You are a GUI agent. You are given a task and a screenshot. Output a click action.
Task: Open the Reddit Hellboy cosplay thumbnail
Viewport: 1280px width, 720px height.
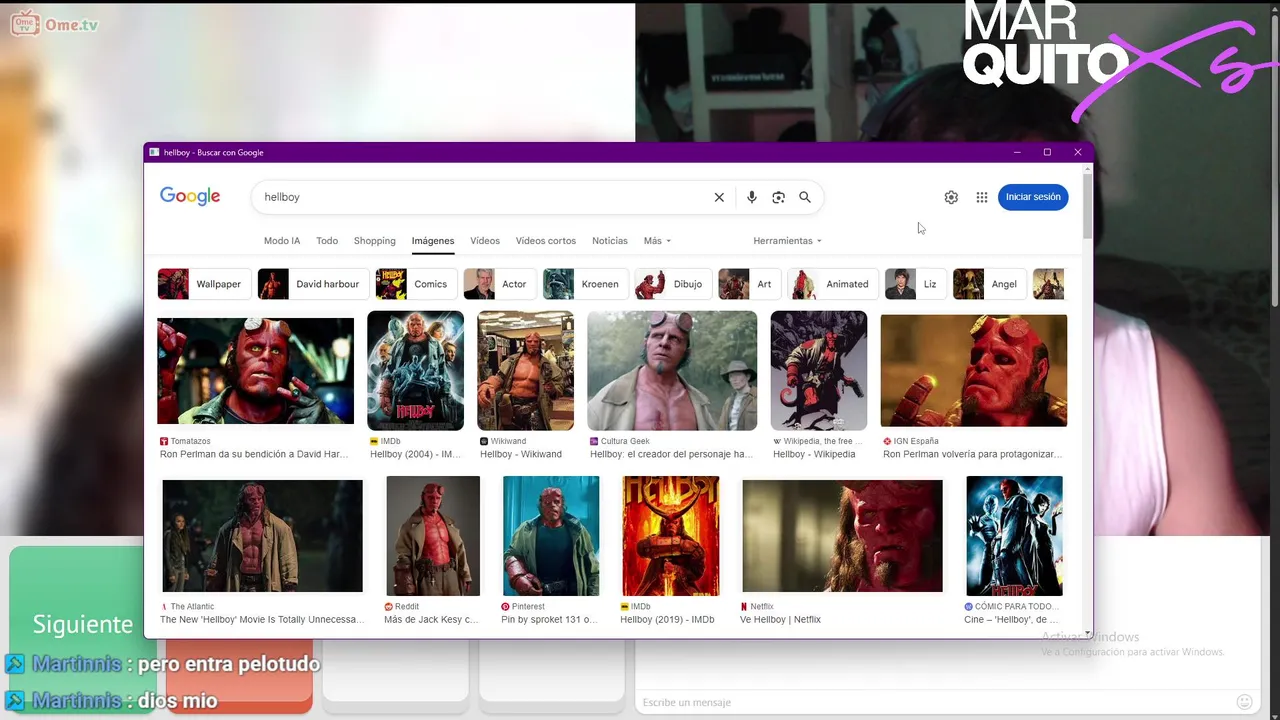(433, 536)
